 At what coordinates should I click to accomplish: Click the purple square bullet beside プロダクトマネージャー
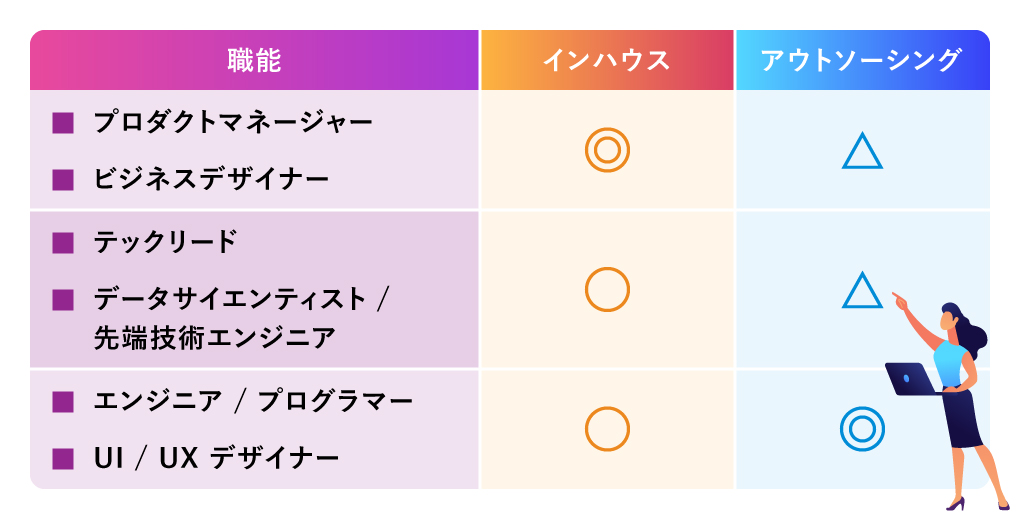pyautogui.click(x=63, y=123)
